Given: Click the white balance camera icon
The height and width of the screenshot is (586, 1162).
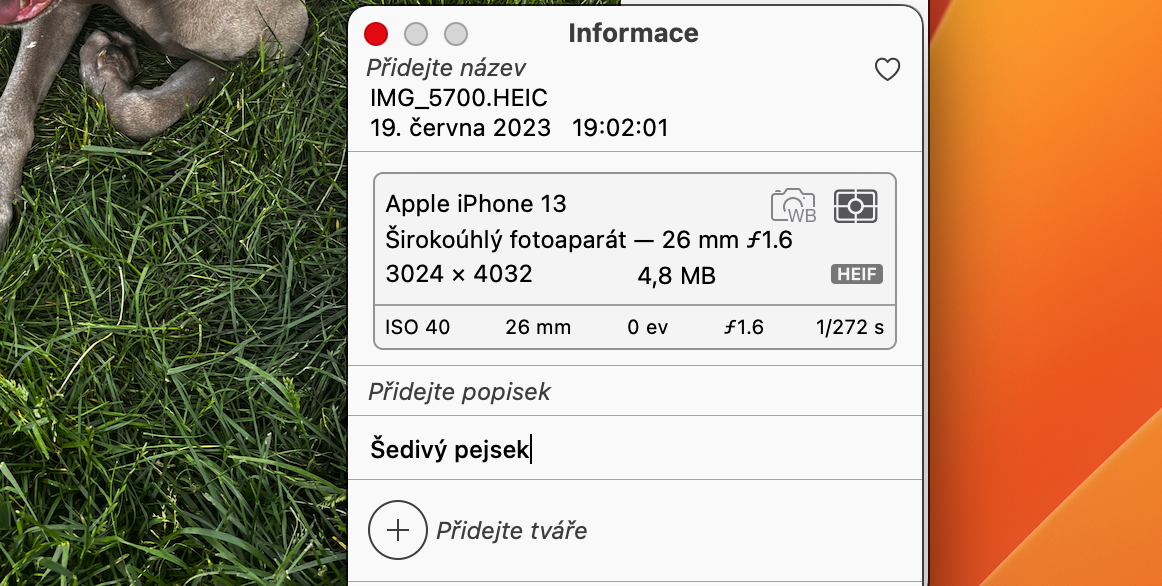Looking at the screenshot, I should point(793,205).
